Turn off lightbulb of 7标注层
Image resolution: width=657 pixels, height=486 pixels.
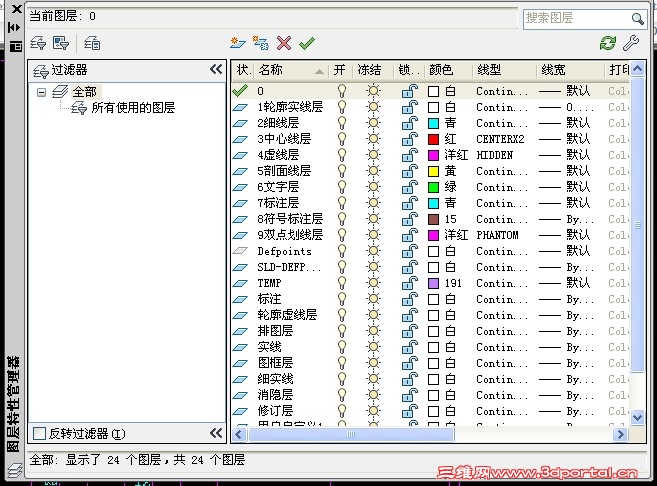(342, 203)
